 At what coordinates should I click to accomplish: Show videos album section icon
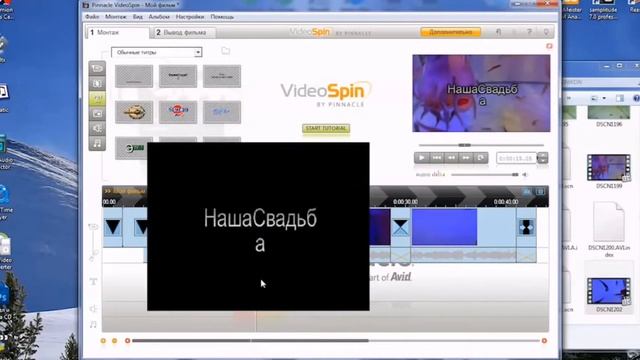click(97, 68)
